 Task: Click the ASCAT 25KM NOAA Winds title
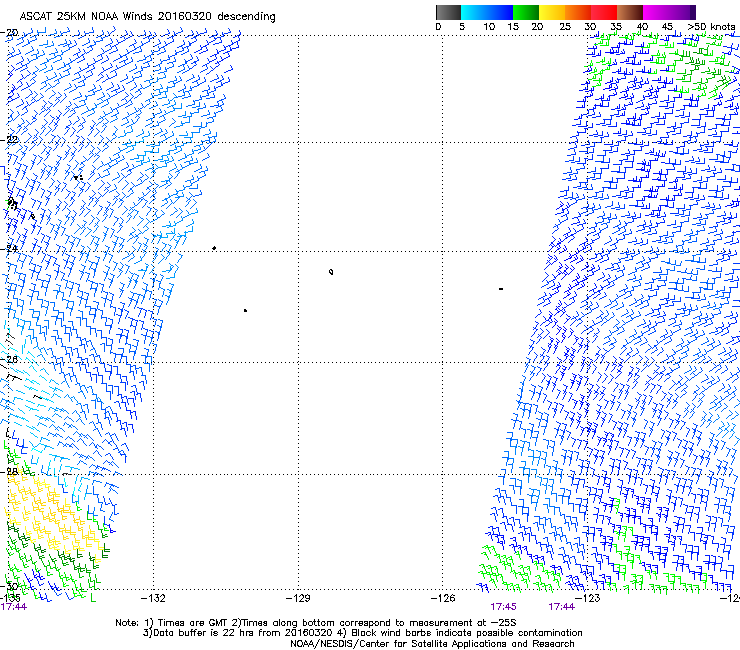click(147, 16)
